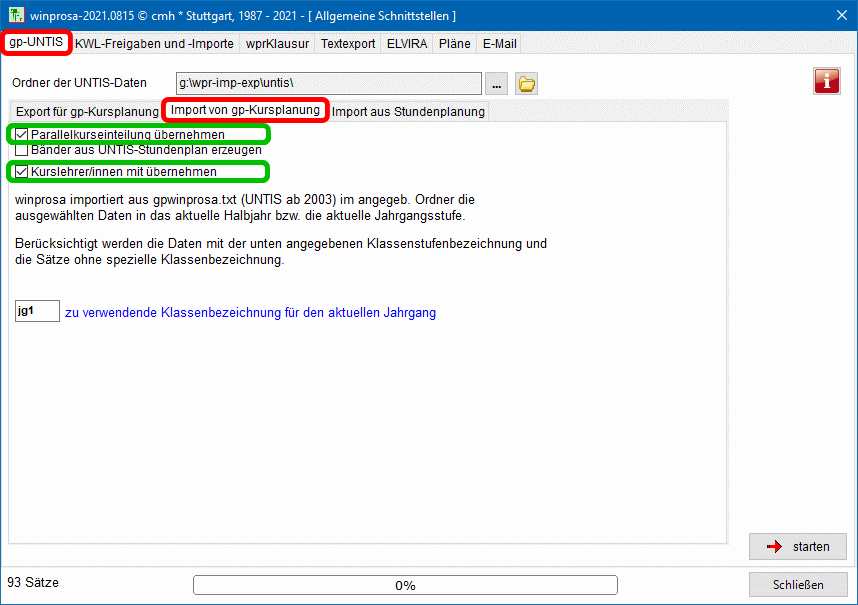Click the red info icon
The image size is (858, 605).
click(827, 81)
